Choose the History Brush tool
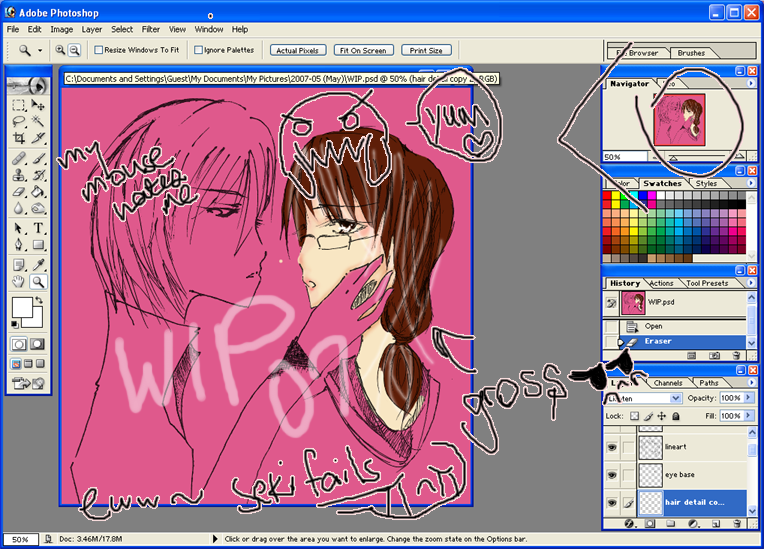This screenshot has width=764, height=549. pyautogui.click(x=38, y=175)
